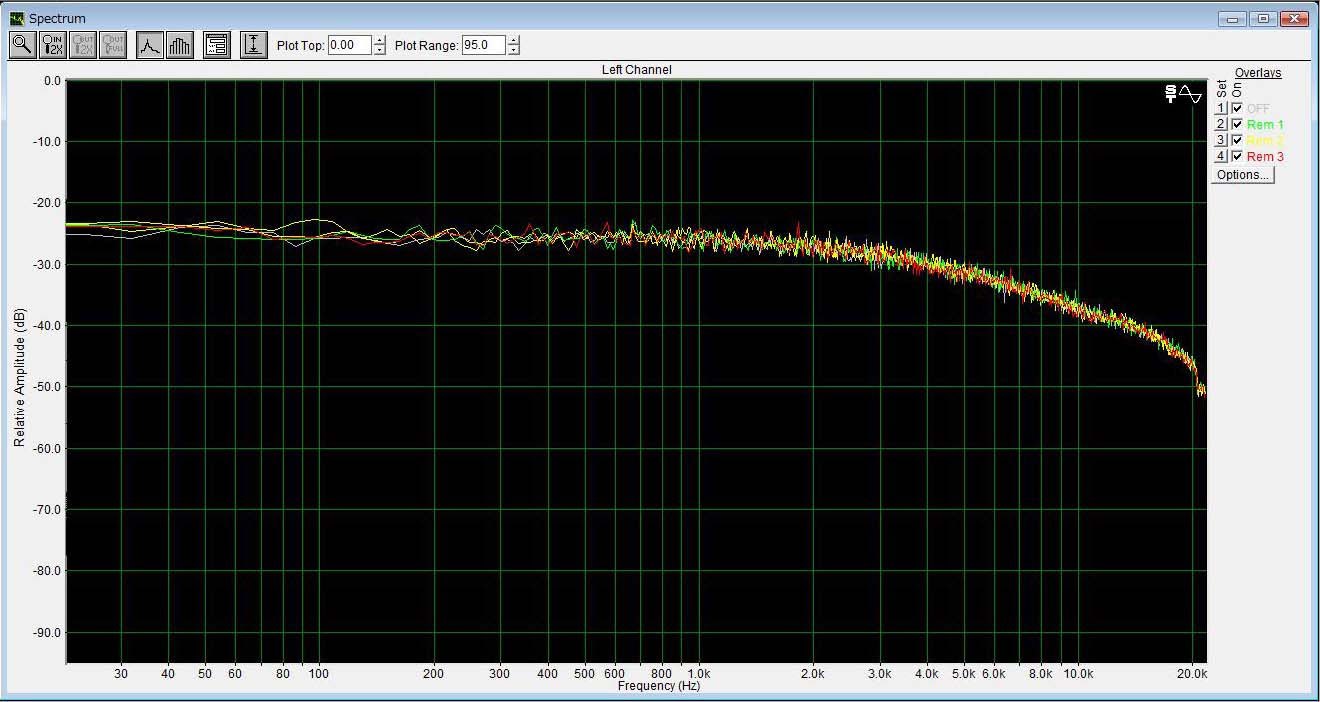Uncheck the Rem 3 overlay checkbox
Image resolution: width=1320 pixels, height=702 pixels.
tap(1237, 156)
